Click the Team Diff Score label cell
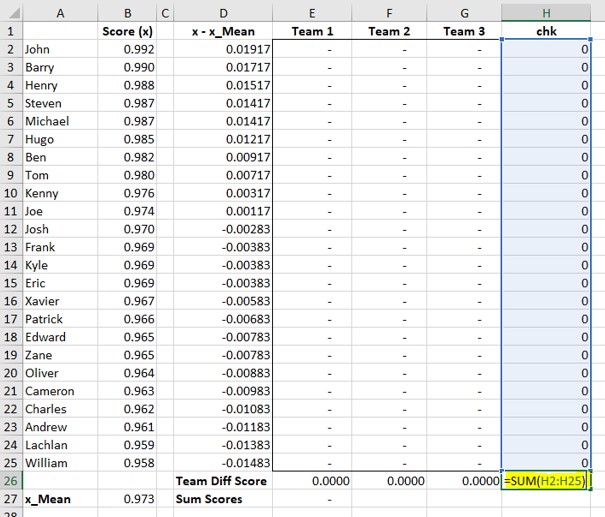This screenshot has width=605, height=517. 223,481
